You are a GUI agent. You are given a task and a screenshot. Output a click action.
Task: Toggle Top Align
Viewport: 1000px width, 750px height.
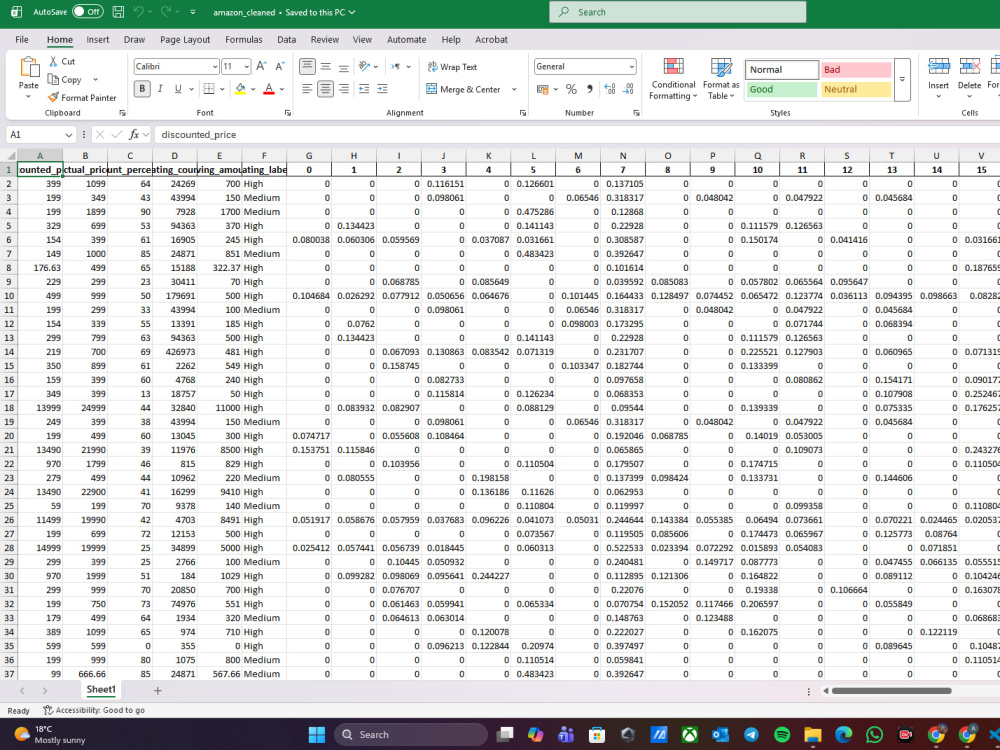point(307,66)
